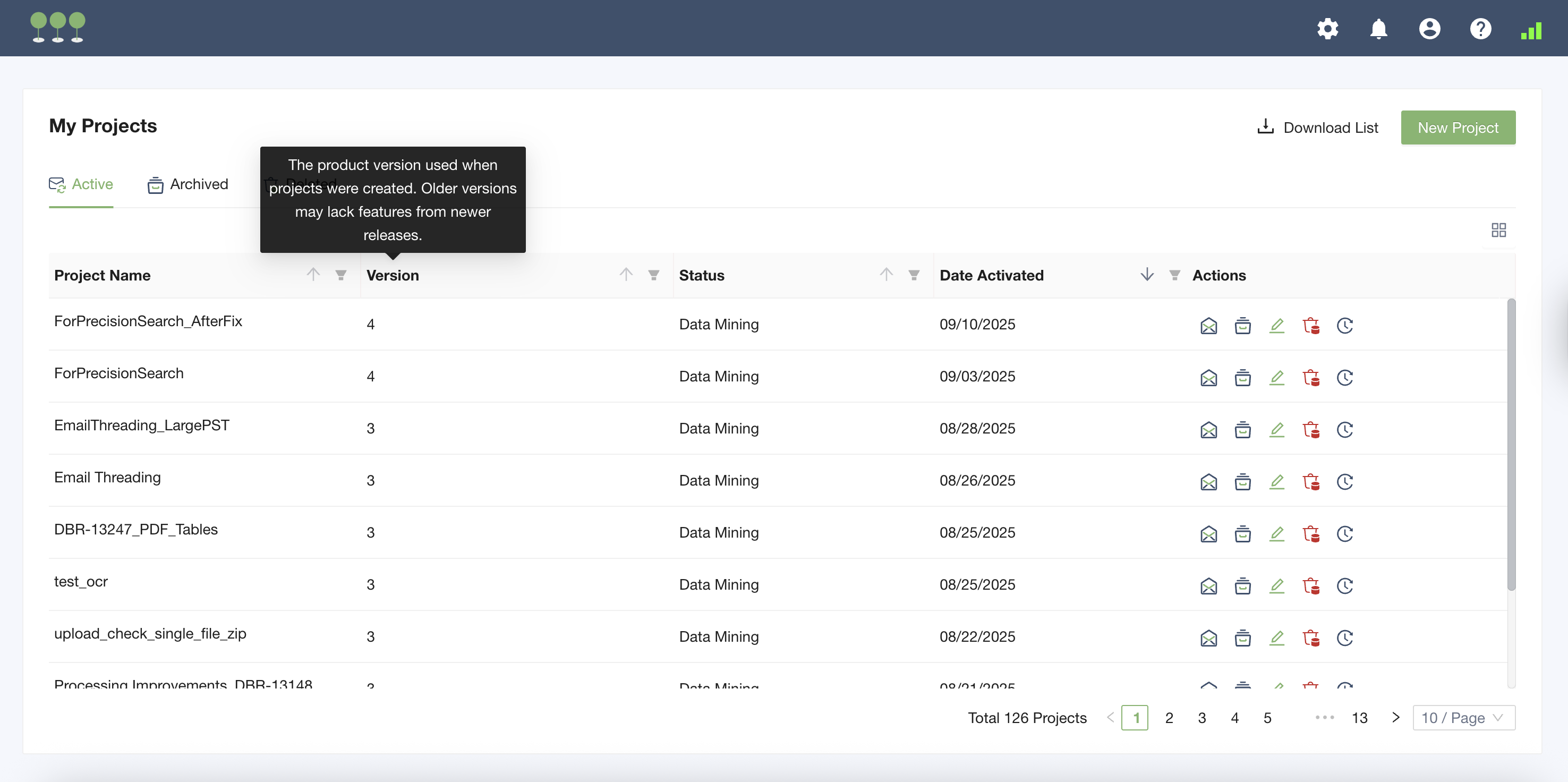Go to page 13 in pagination
This screenshot has width=1568, height=782.
1359,718
